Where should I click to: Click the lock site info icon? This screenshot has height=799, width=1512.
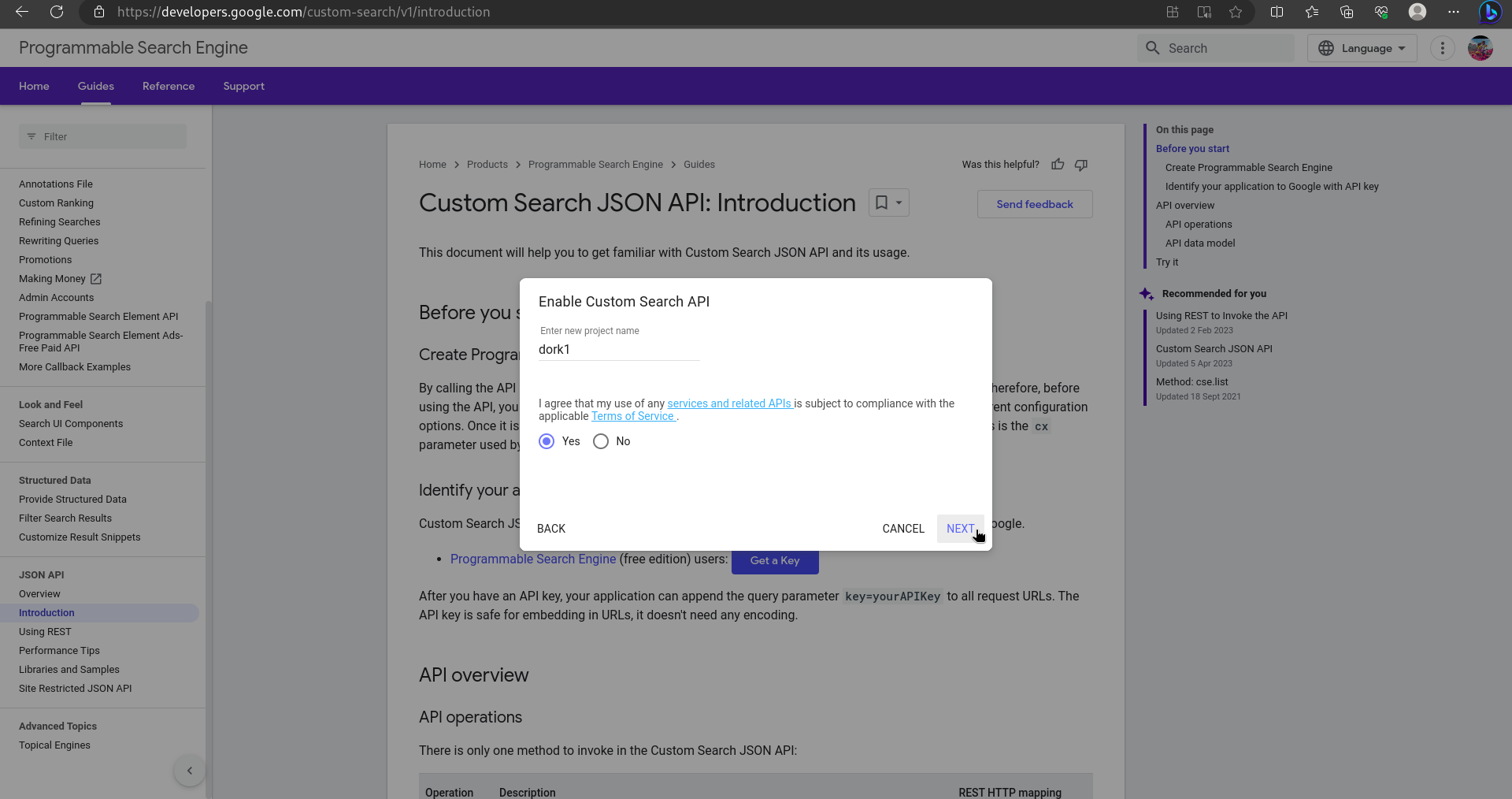point(98,12)
